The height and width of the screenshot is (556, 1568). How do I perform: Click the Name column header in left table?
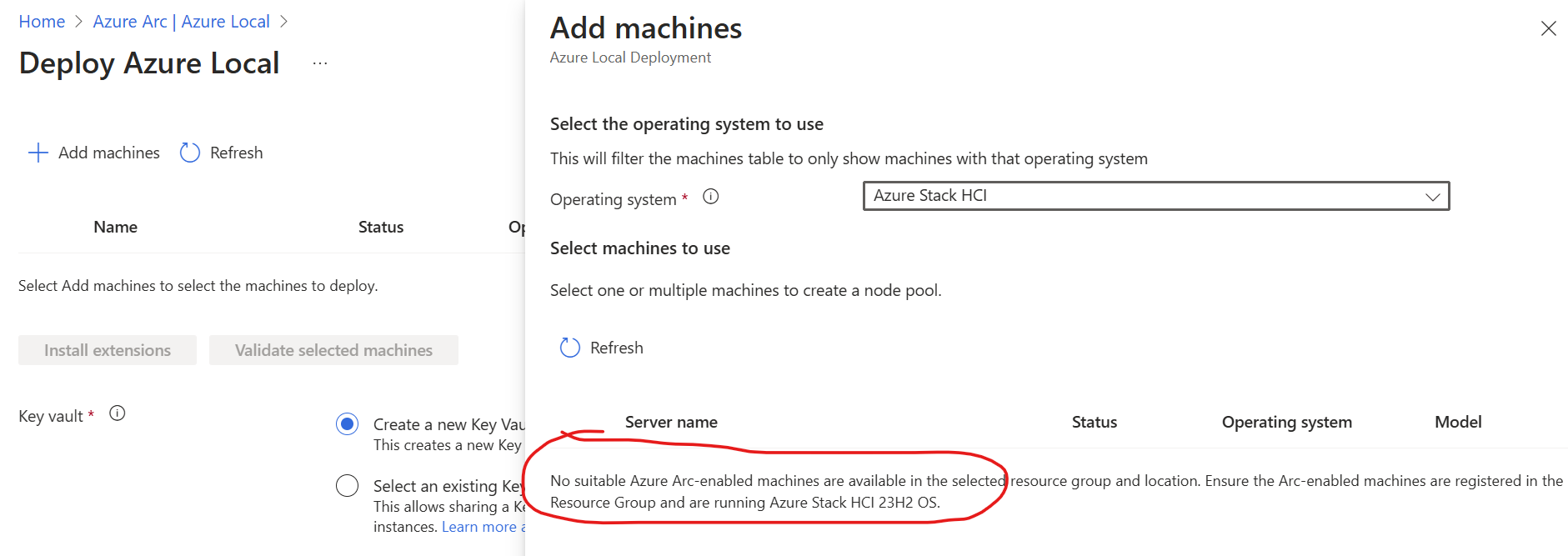click(x=115, y=227)
